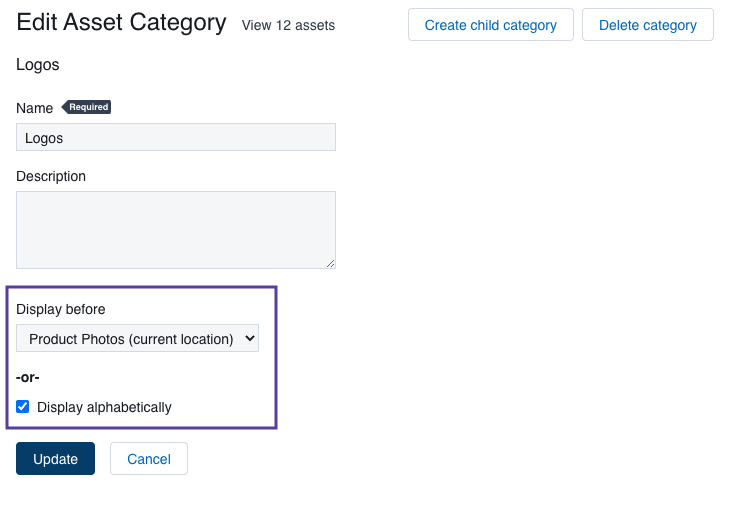Click the Description field label
The image size is (730, 531).
51,176
